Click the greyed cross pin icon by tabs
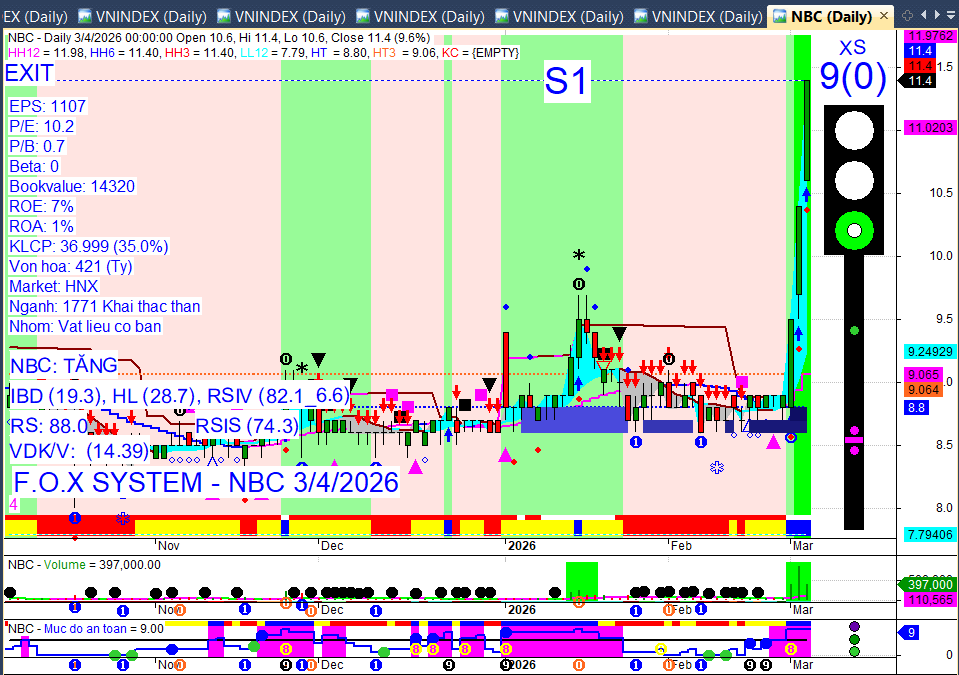The height and width of the screenshot is (675, 959). 908,15
